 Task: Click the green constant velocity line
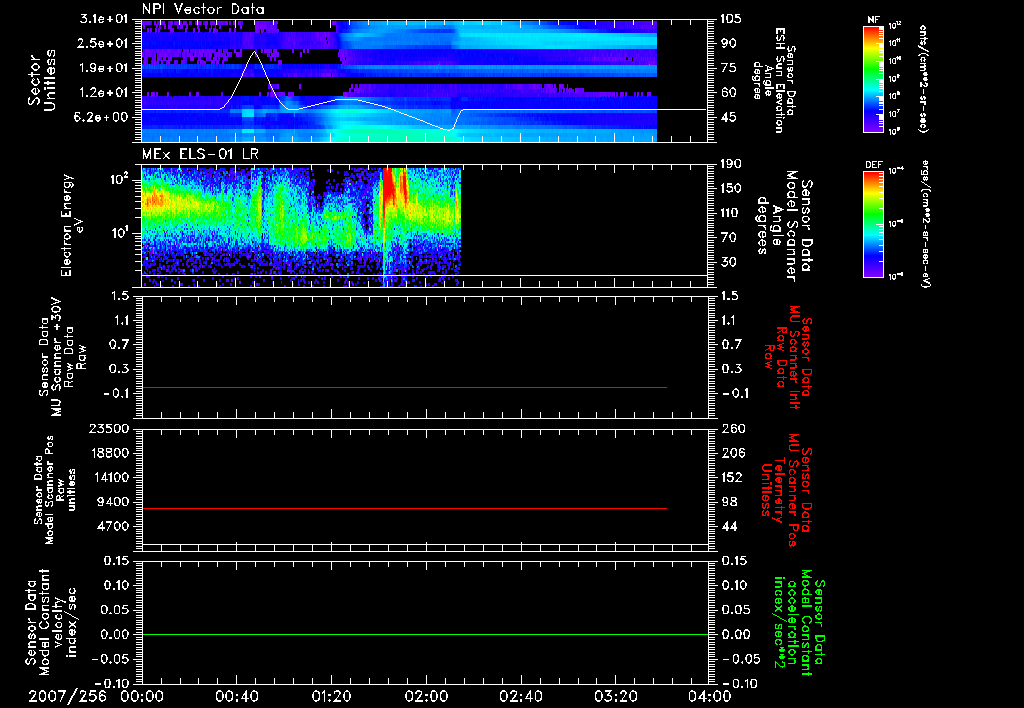tap(425, 634)
